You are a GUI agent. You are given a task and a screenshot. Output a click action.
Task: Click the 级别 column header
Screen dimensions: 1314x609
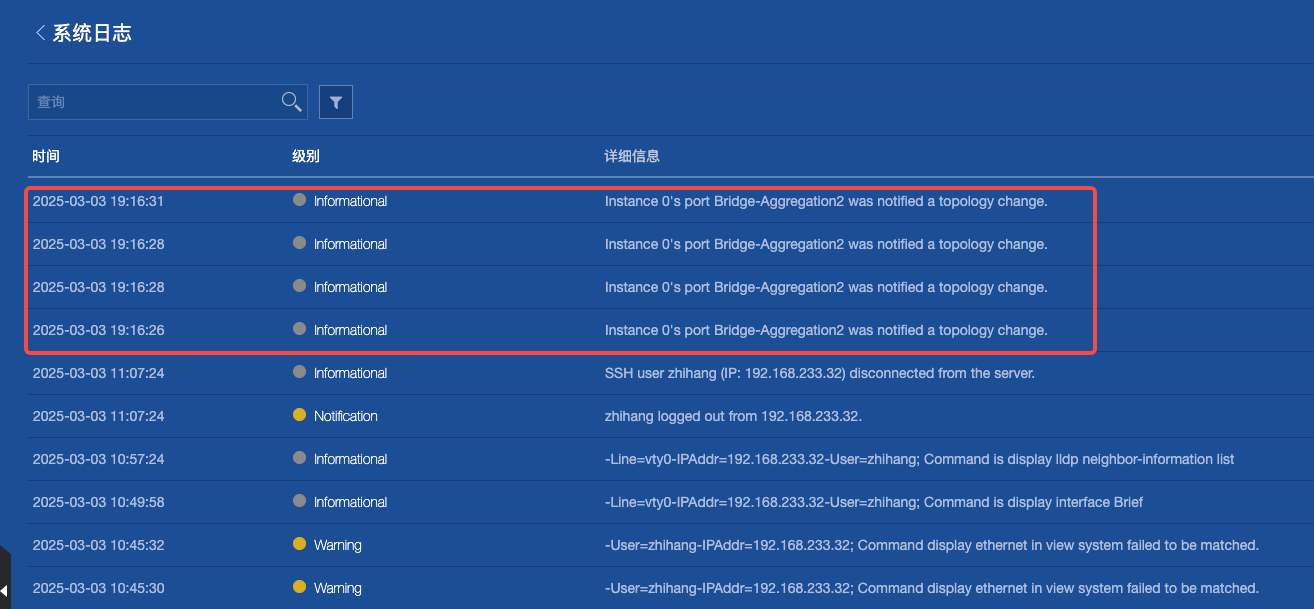pyautogui.click(x=306, y=156)
